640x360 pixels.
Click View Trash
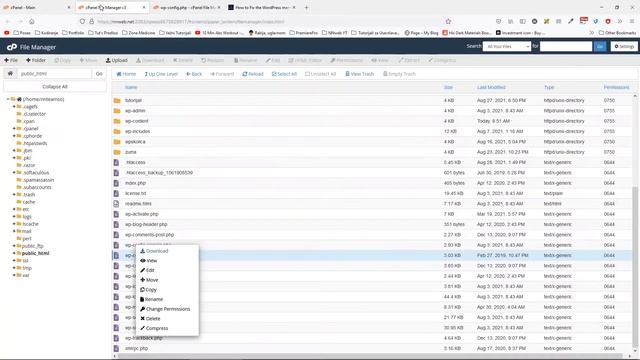click(359, 74)
